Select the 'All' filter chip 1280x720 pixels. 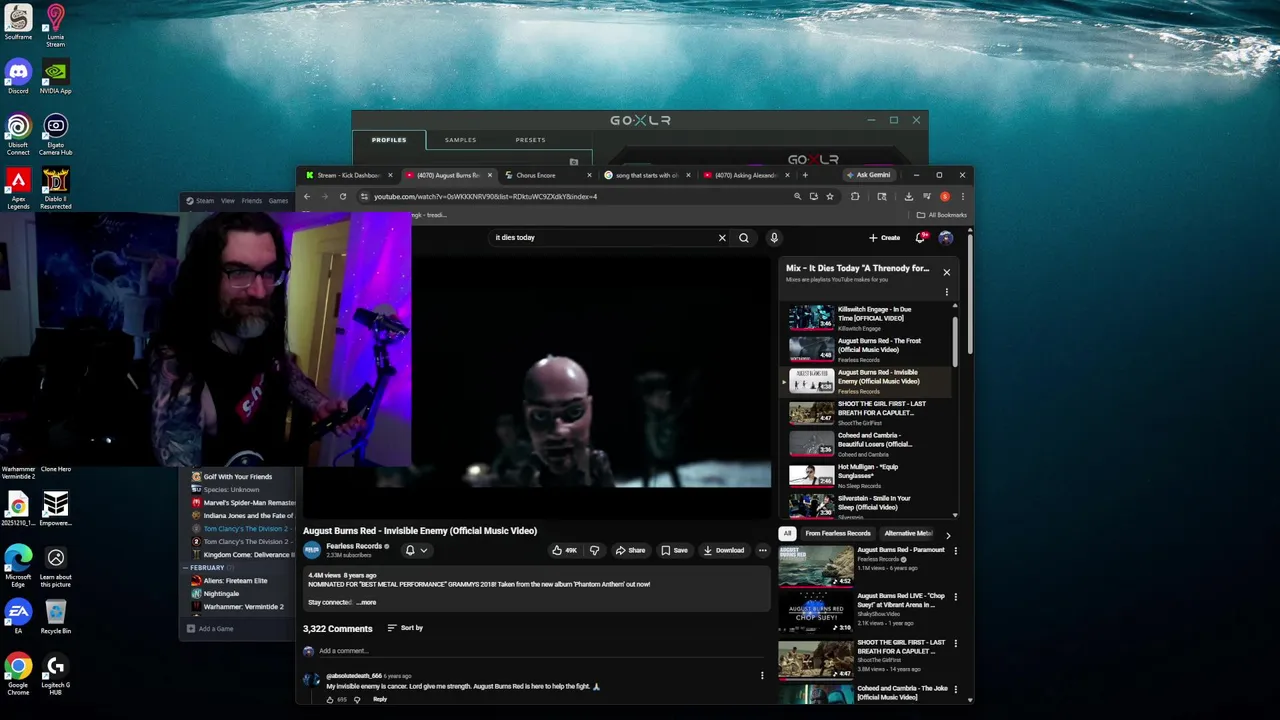coord(787,533)
